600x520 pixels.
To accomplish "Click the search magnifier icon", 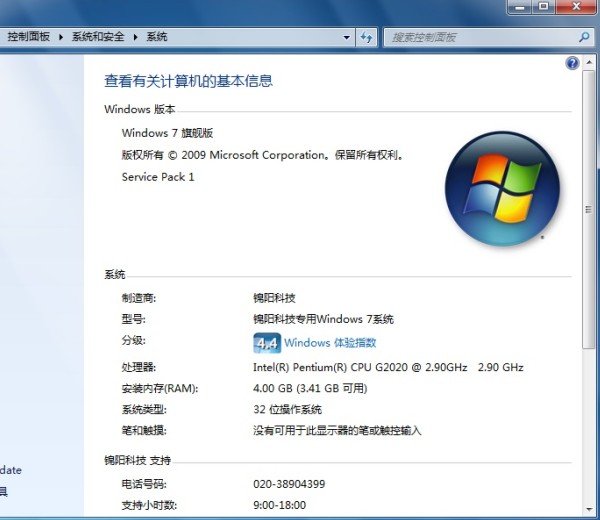I will (584, 37).
